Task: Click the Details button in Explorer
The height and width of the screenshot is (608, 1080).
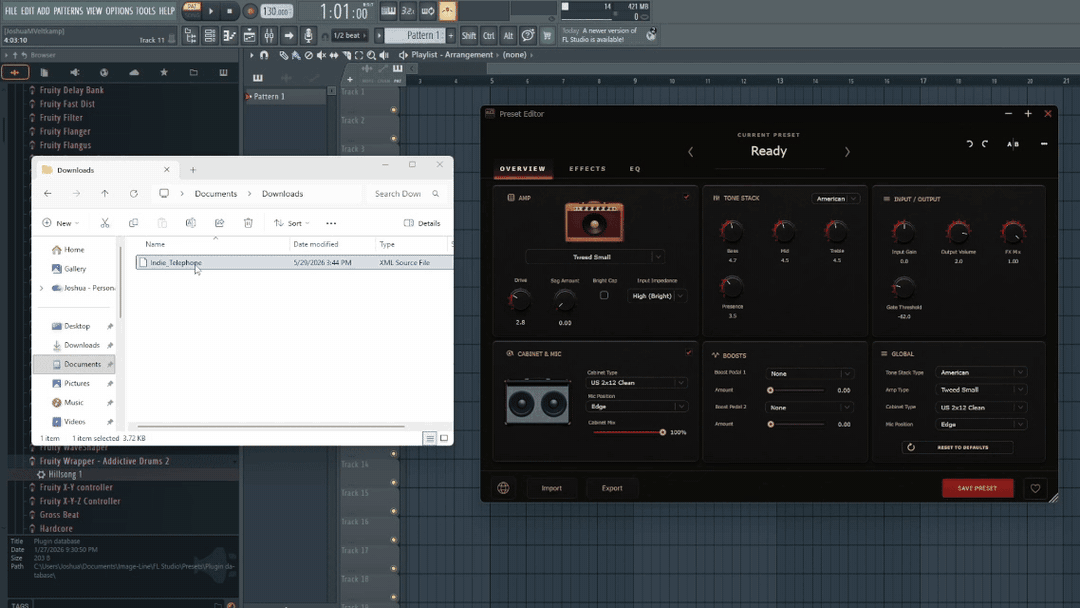Action: (x=422, y=223)
